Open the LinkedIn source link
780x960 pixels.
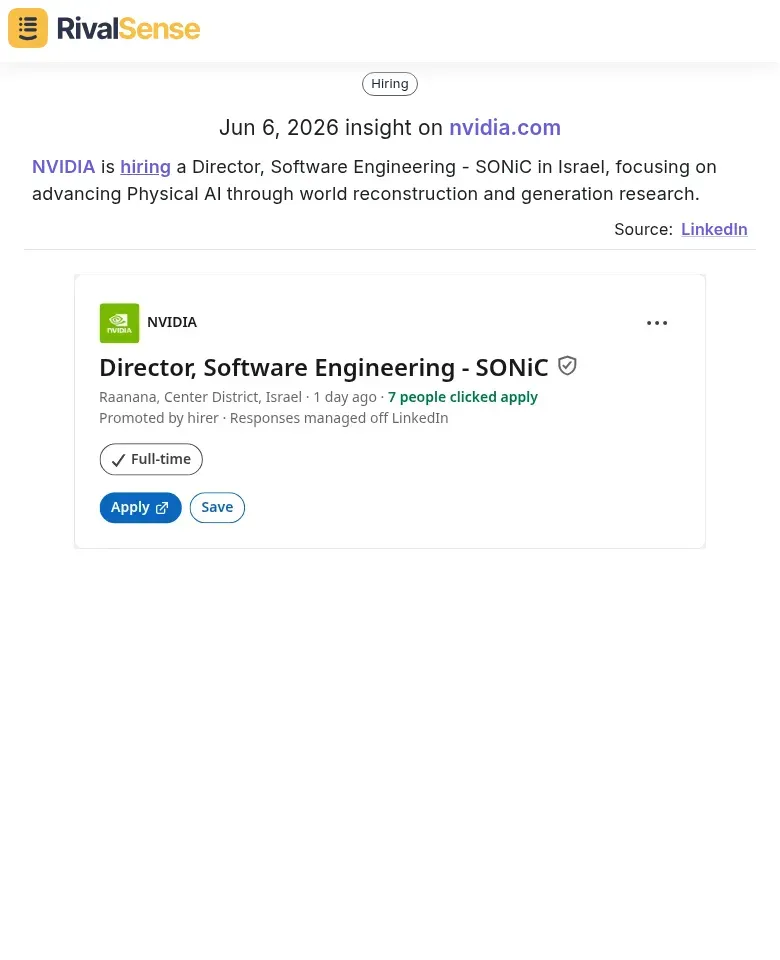click(x=714, y=229)
